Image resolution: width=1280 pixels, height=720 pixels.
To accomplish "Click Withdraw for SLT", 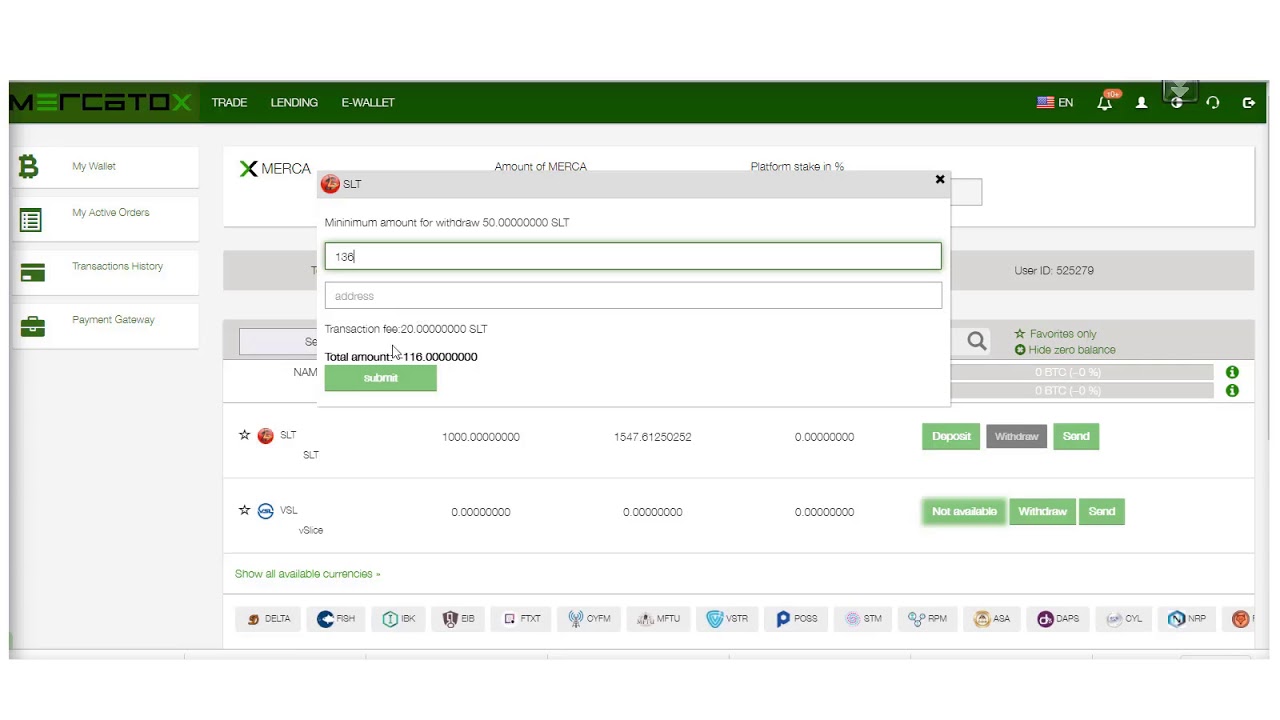I will pos(1017,436).
